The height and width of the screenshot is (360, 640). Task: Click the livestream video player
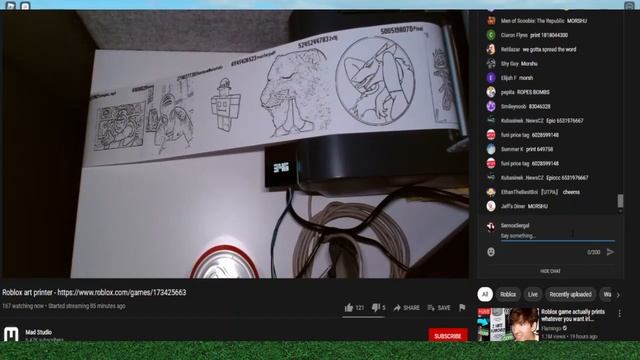pos(234,144)
